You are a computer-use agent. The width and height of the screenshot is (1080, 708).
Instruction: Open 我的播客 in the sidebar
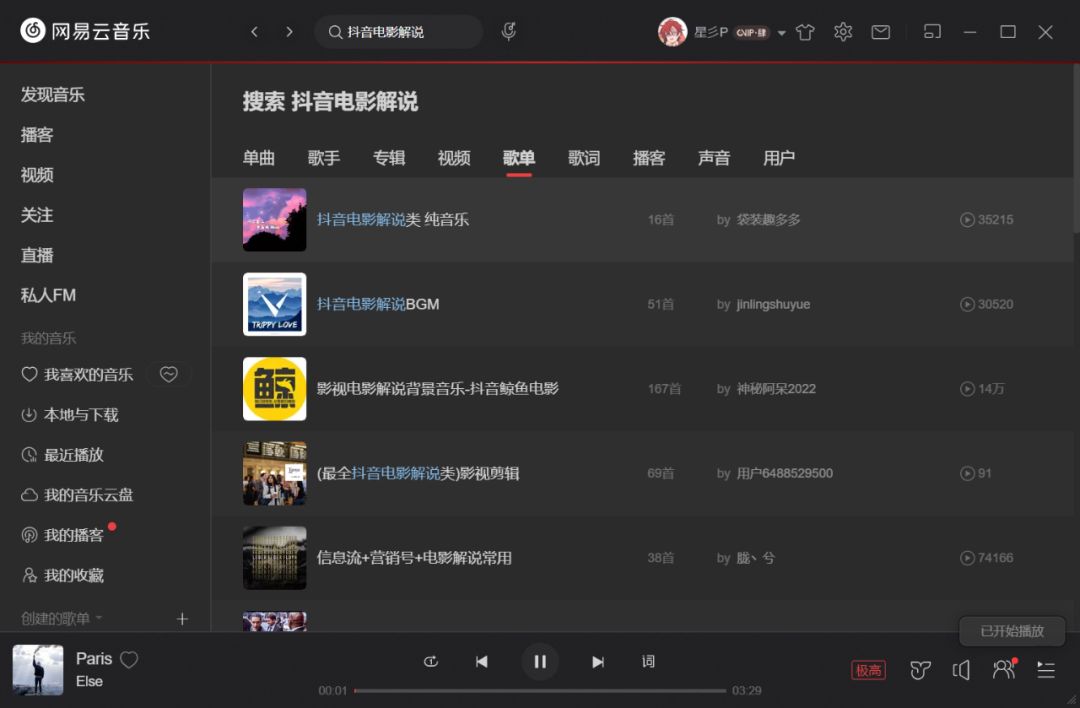(63, 535)
